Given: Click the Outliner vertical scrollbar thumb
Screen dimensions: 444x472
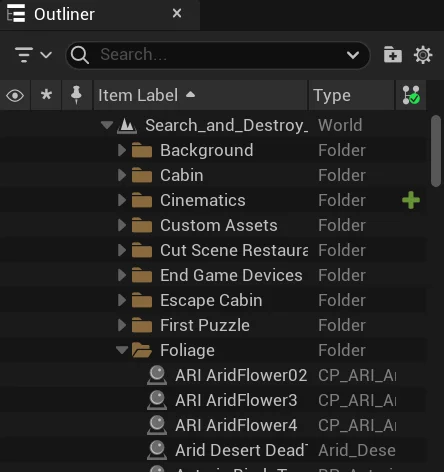Looking at the screenshot, I should coord(436,151).
